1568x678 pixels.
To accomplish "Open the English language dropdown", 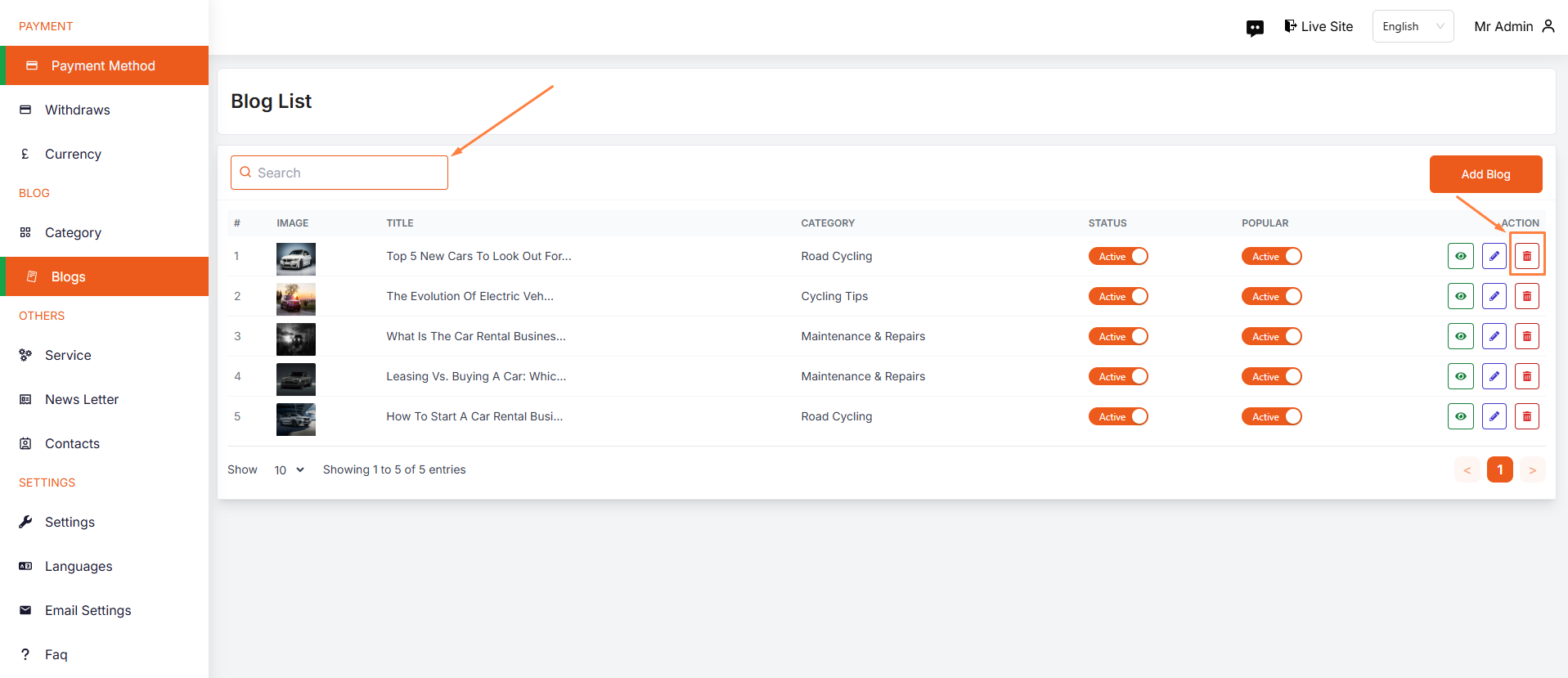I will [x=1412, y=26].
